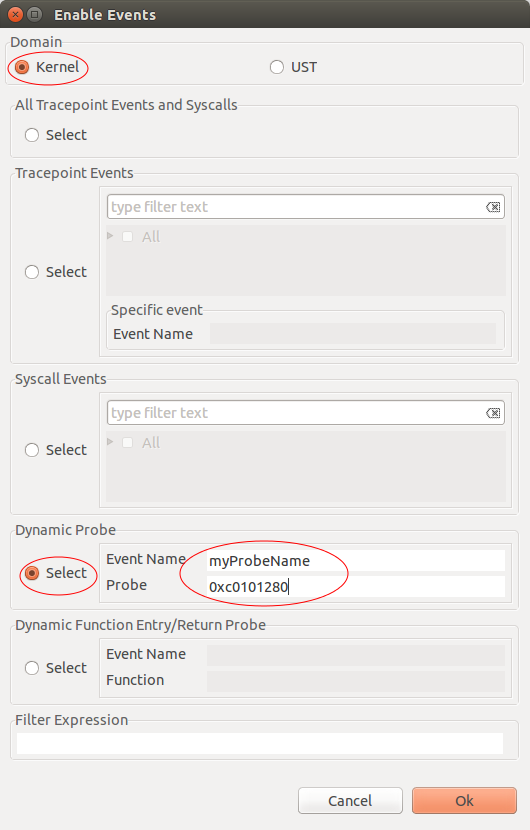The image size is (530, 830).
Task: Enable the Dynamic Probe Select radio button
Action: [32, 573]
